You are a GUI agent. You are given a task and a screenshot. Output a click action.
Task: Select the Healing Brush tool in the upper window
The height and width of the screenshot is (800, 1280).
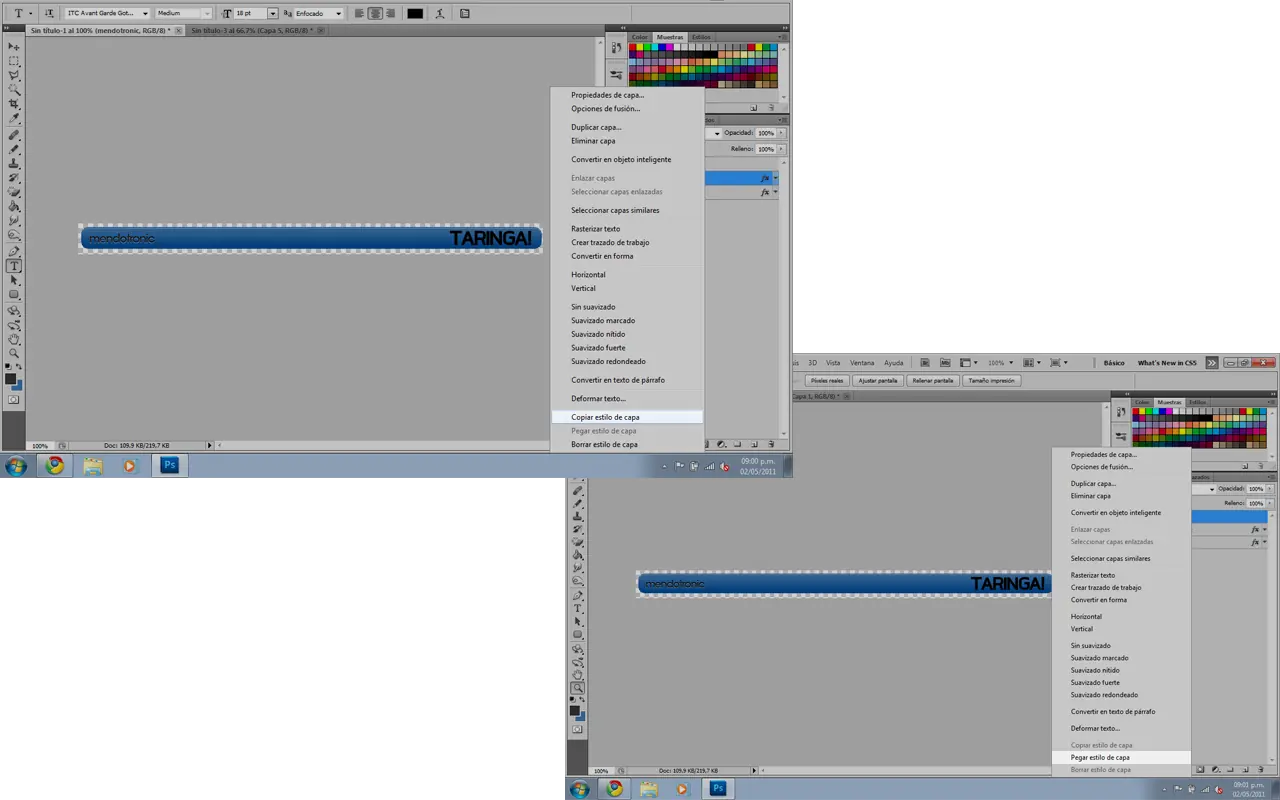(14, 135)
